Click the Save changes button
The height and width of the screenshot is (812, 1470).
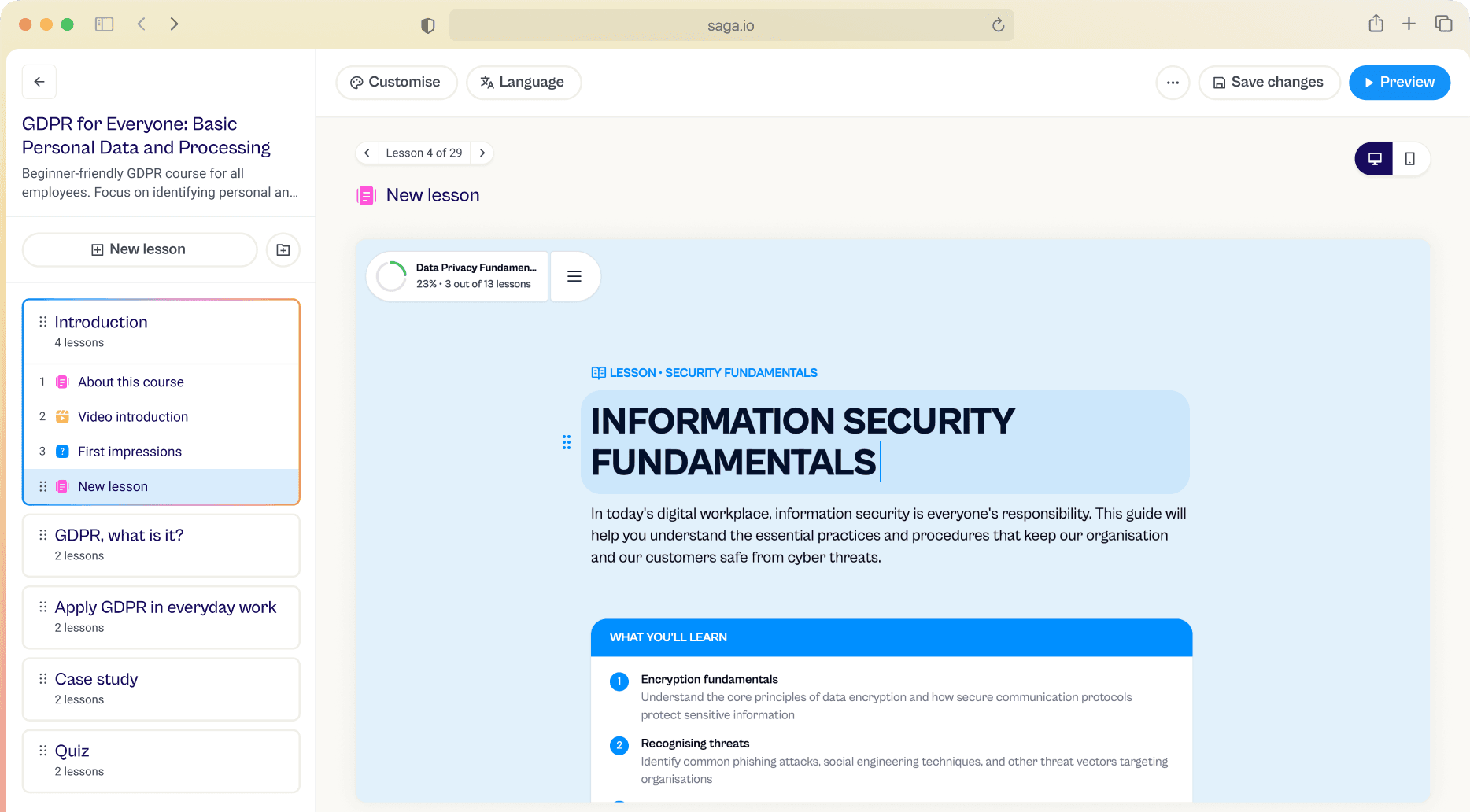click(x=1269, y=83)
